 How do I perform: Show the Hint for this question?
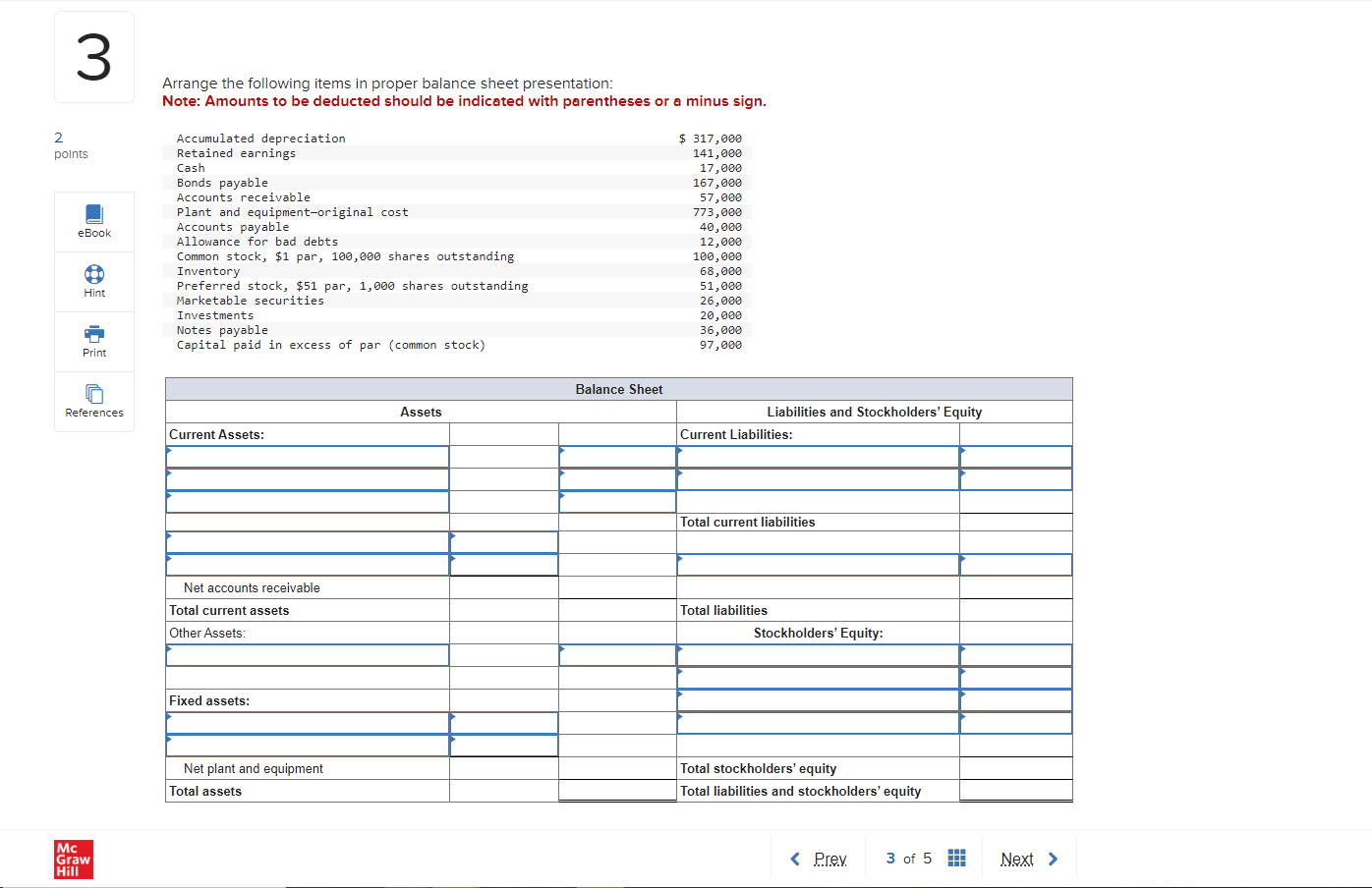click(94, 282)
